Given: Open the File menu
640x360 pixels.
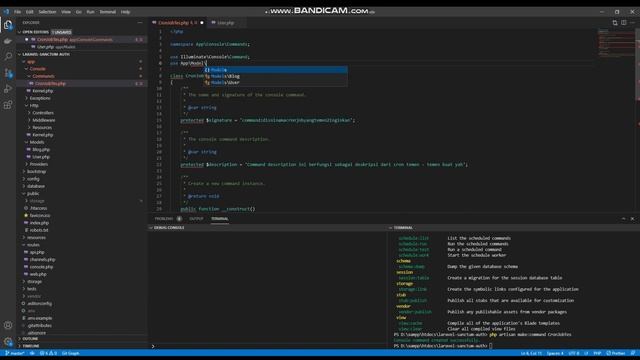Looking at the screenshot, I should 18,12.
